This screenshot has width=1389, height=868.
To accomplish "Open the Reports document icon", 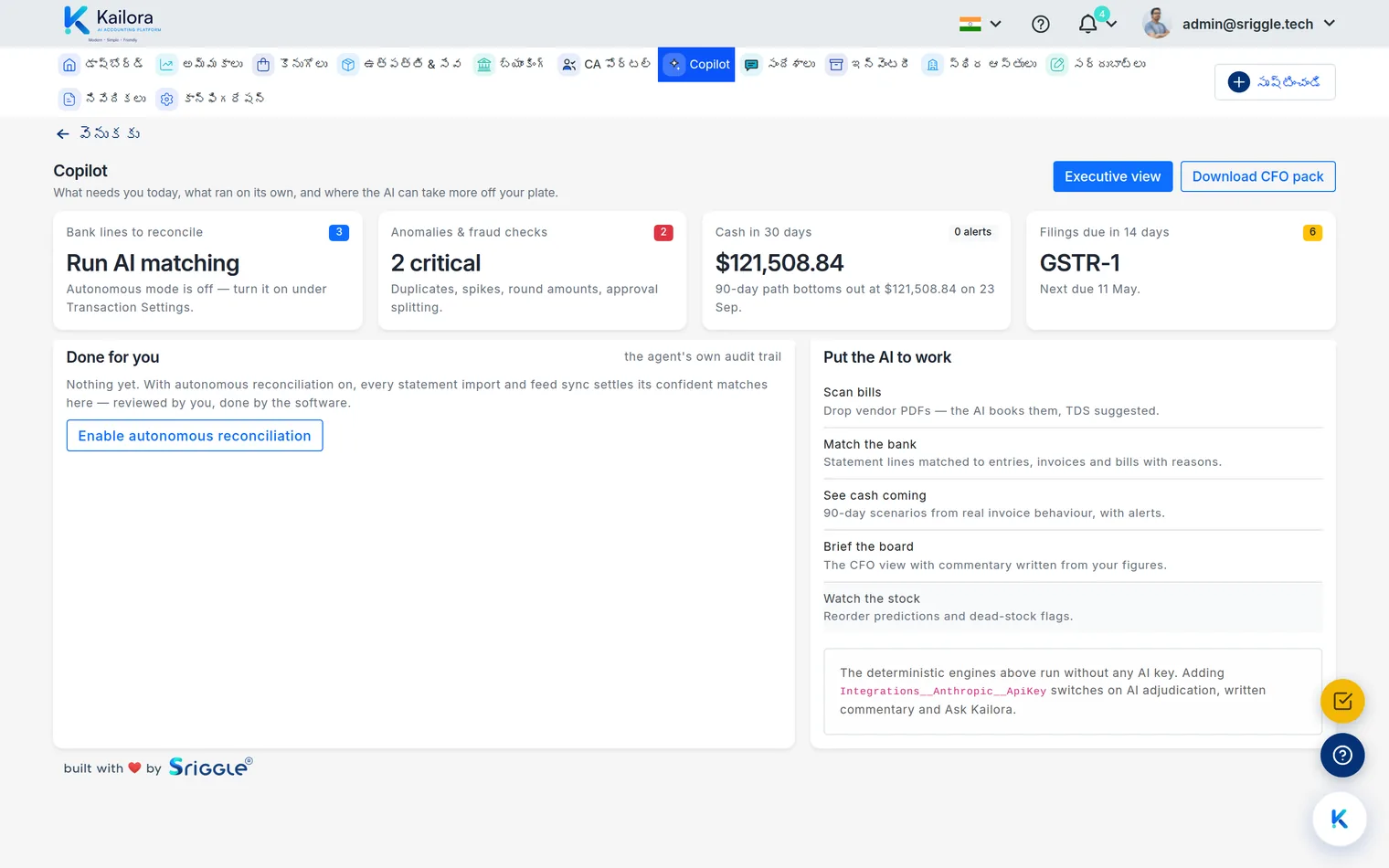I will pyautogui.click(x=69, y=100).
